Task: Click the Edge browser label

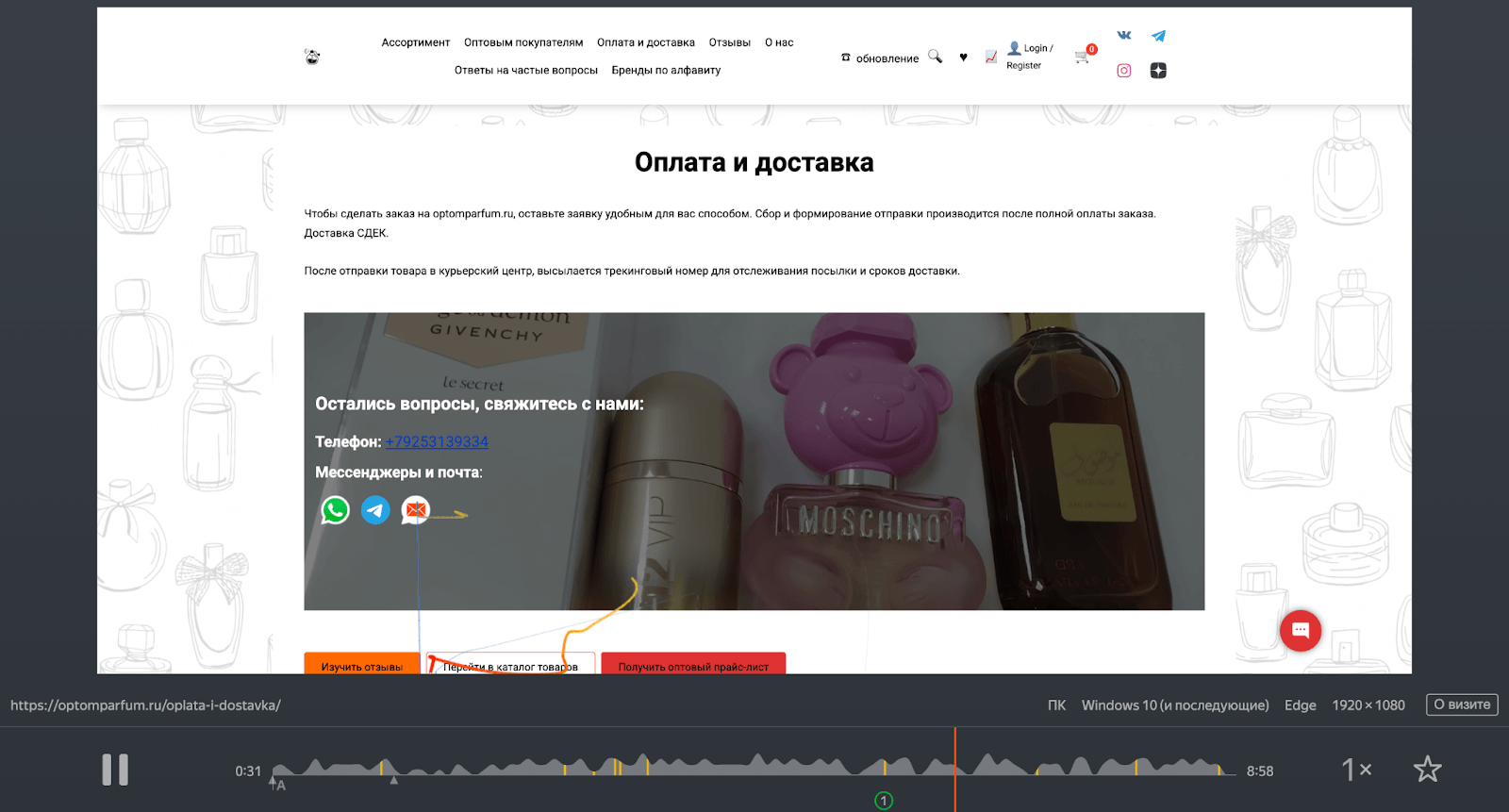Action: click(x=1300, y=705)
